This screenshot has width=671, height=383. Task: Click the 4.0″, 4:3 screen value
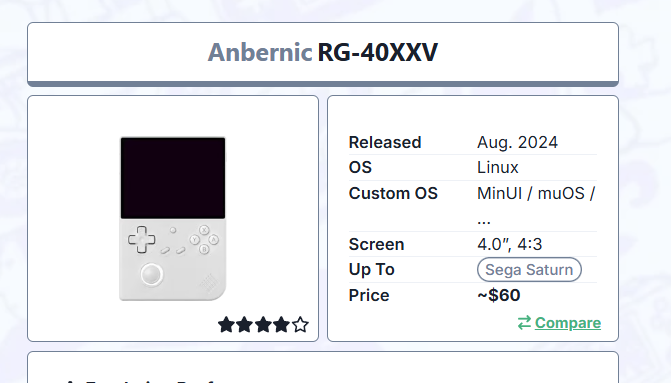pos(510,244)
